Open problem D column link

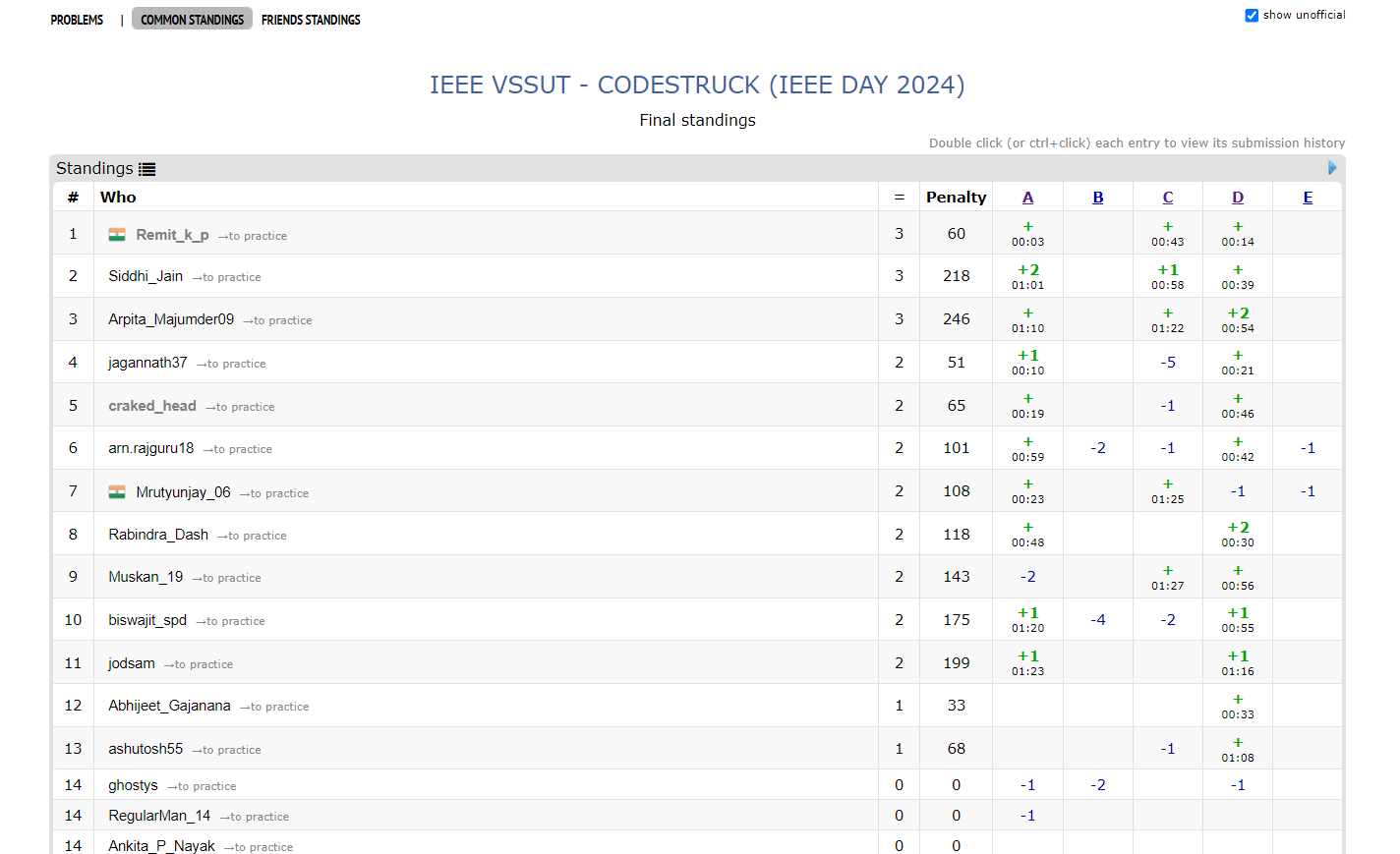point(1237,198)
